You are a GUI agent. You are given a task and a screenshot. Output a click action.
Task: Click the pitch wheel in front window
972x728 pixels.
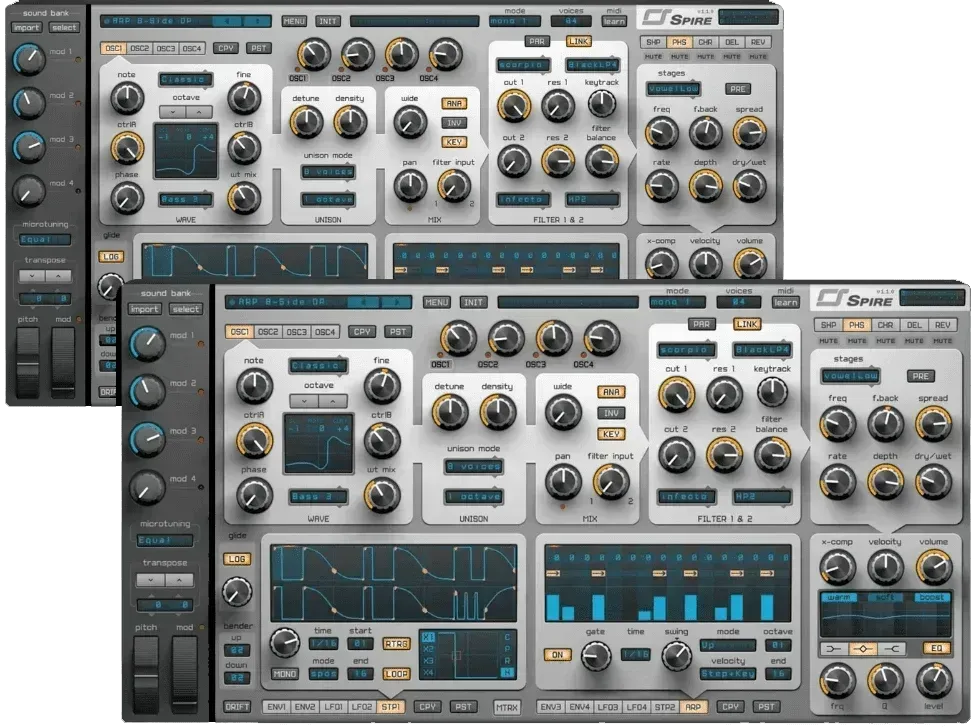click(146, 676)
